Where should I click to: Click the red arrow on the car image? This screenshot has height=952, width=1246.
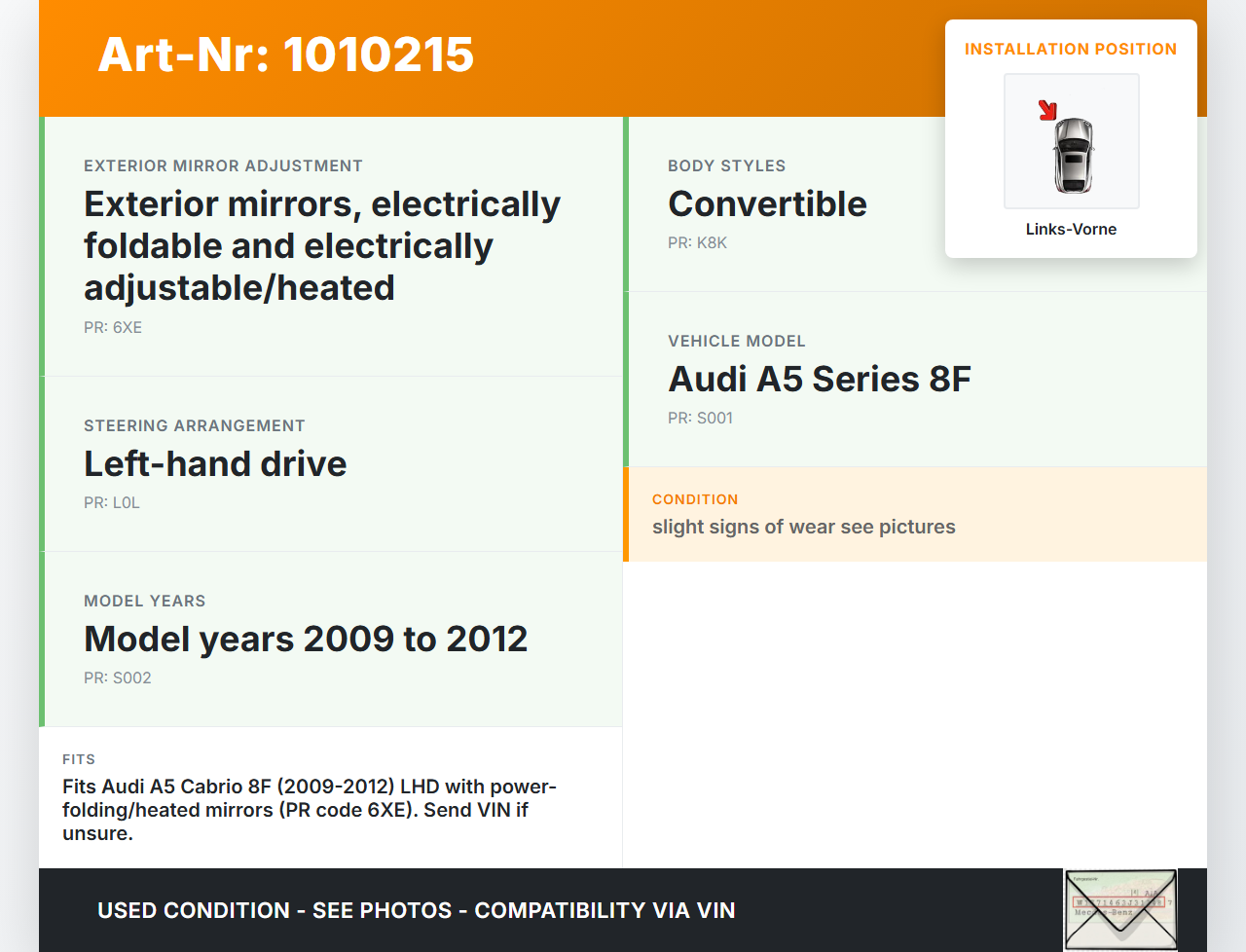[x=1047, y=110]
